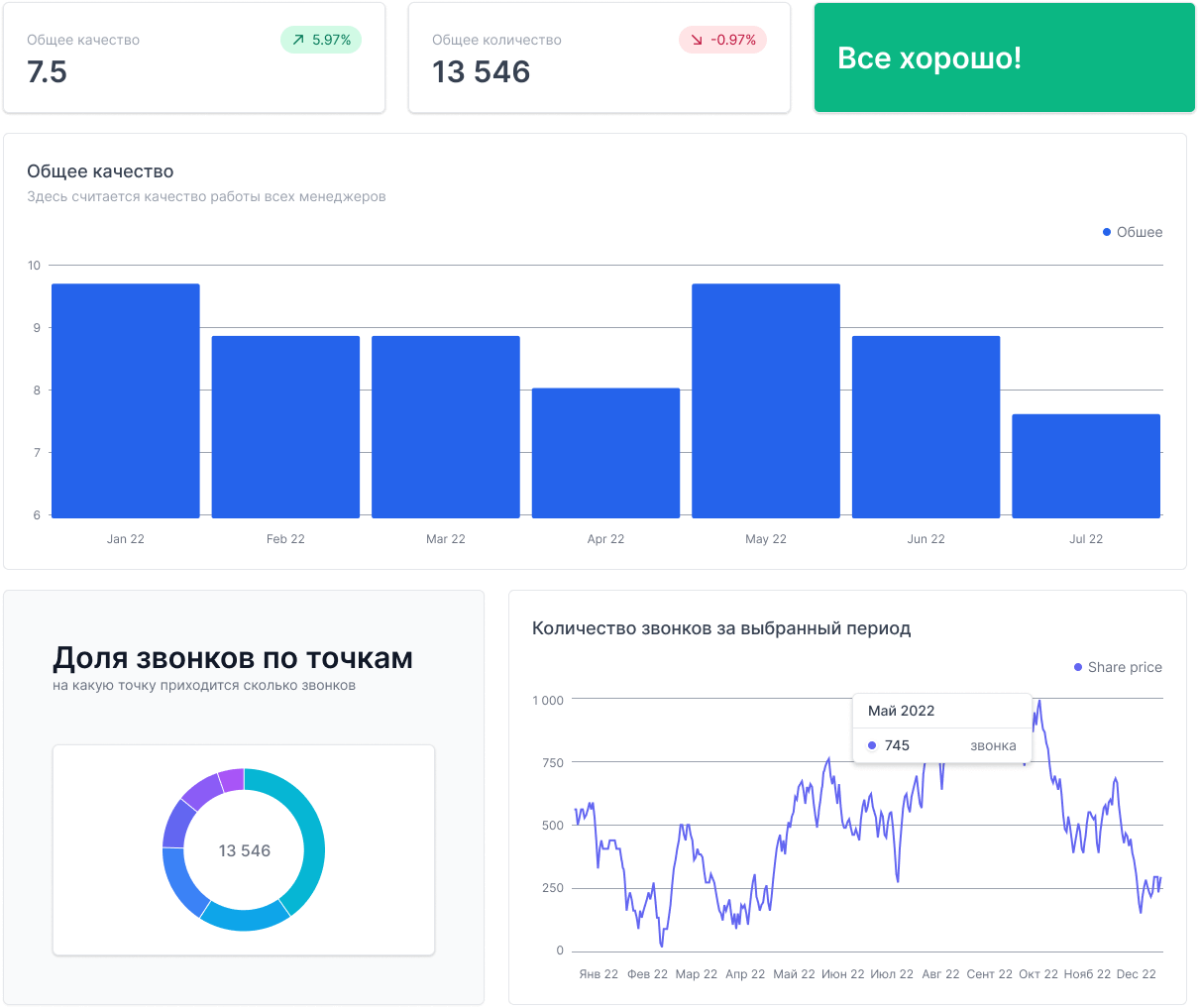Open the Общее количество 13 546 card
The width and height of the screenshot is (1199, 1008).
(599, 57)
